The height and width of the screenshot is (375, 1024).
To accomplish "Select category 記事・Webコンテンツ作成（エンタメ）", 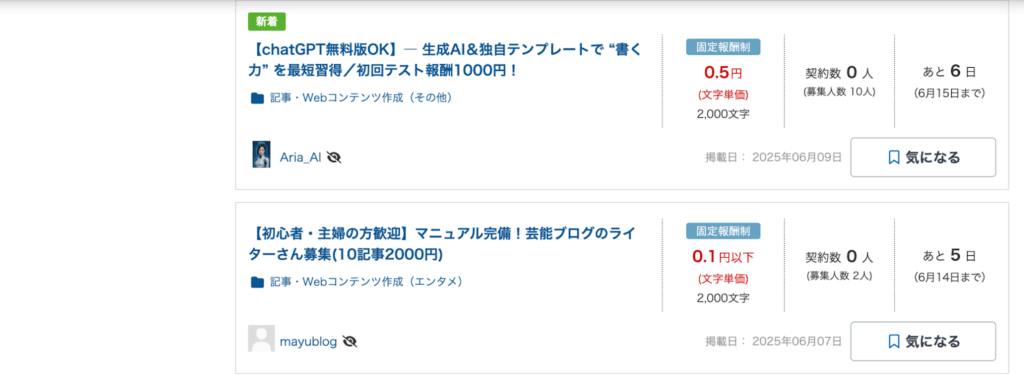I will (x=366, y=282).
